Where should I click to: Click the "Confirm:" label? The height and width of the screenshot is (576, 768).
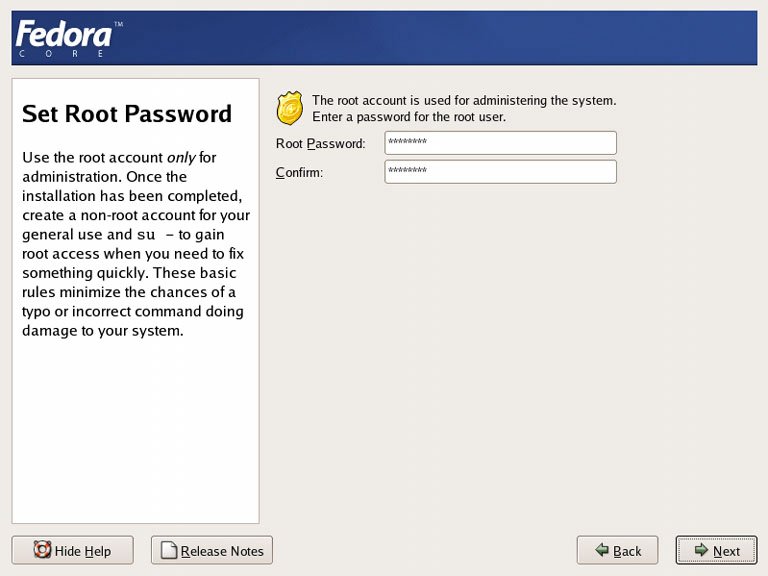pos(299,172)
